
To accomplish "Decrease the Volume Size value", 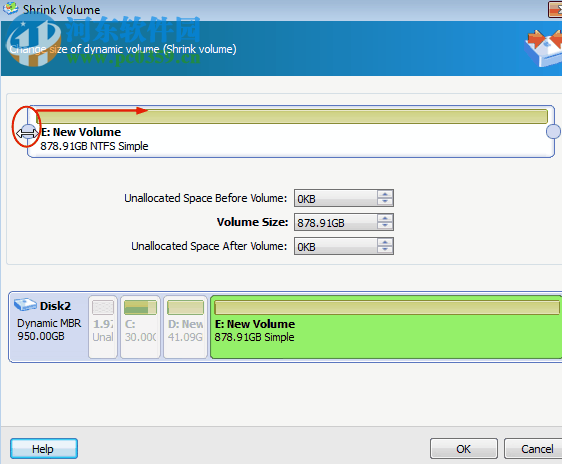I will click(385, 225).
